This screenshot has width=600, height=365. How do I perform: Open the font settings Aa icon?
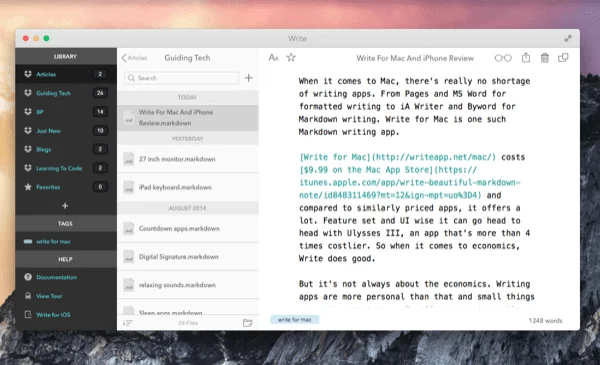(x=273, y=58)
